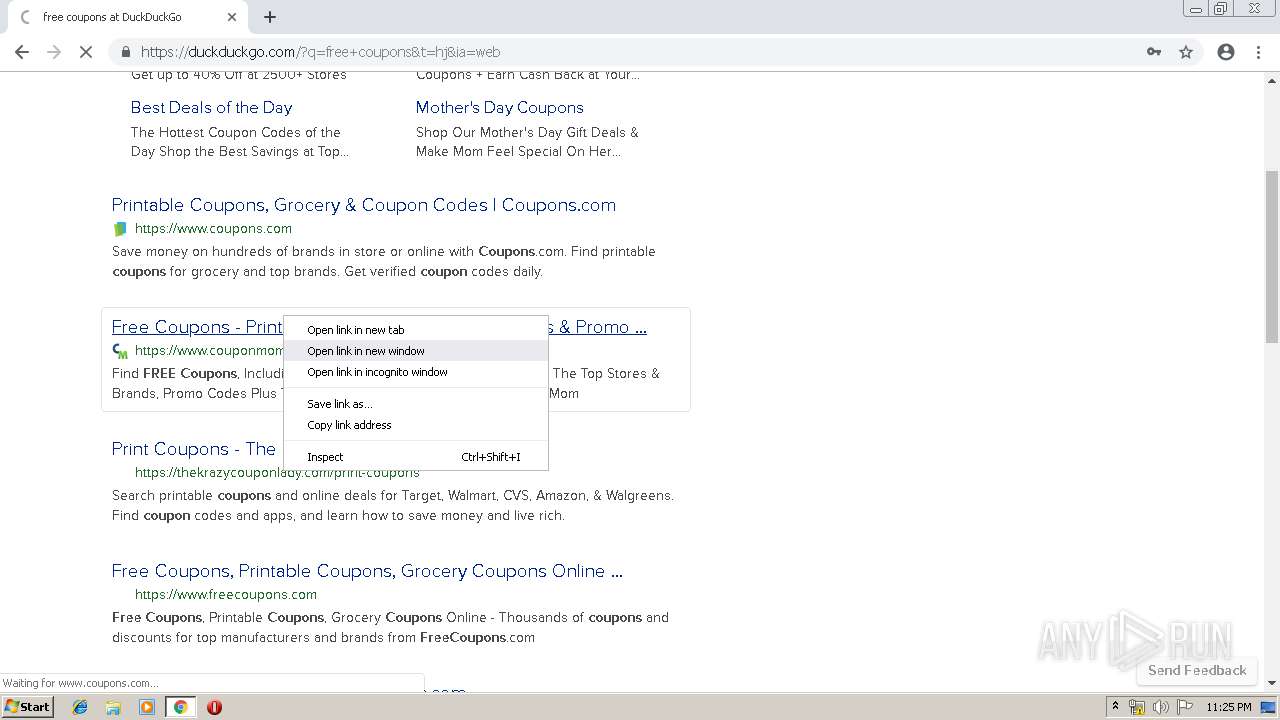Click thekrazycouponlady.com result URL
Screen dimensions: 1280x720
tap(277, 472)
